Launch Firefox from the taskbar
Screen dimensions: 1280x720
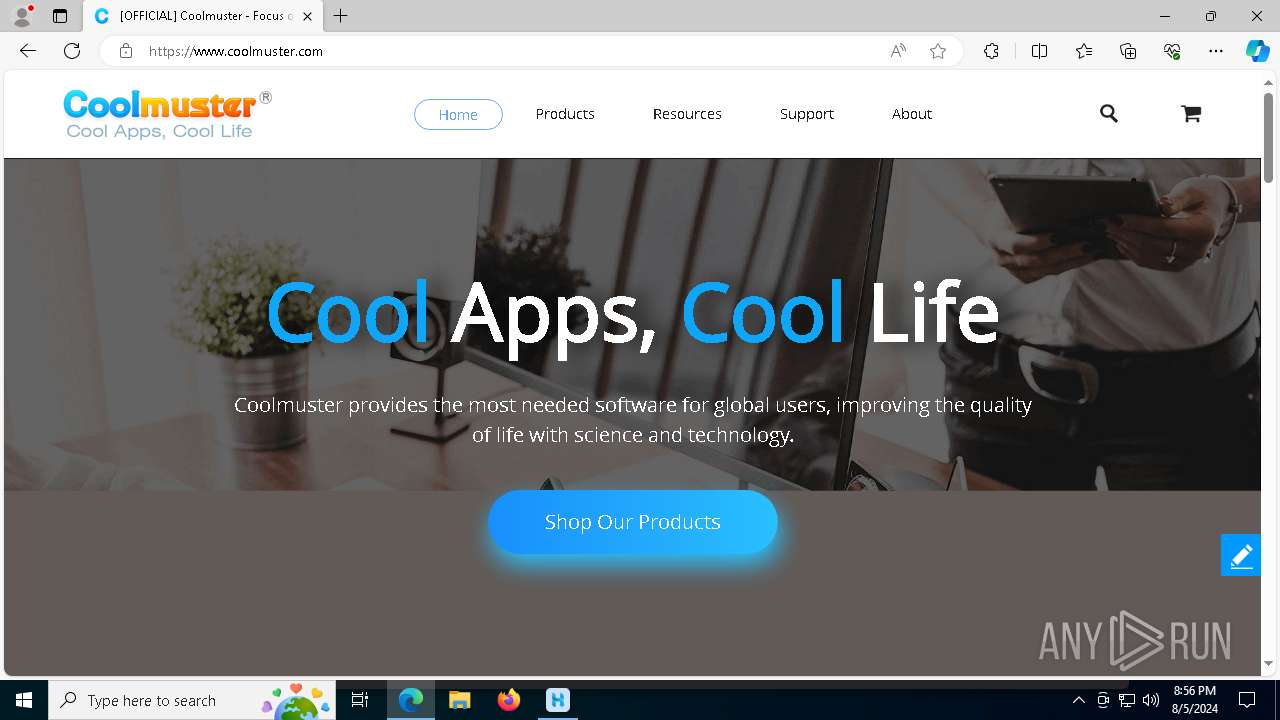[509, 700]
